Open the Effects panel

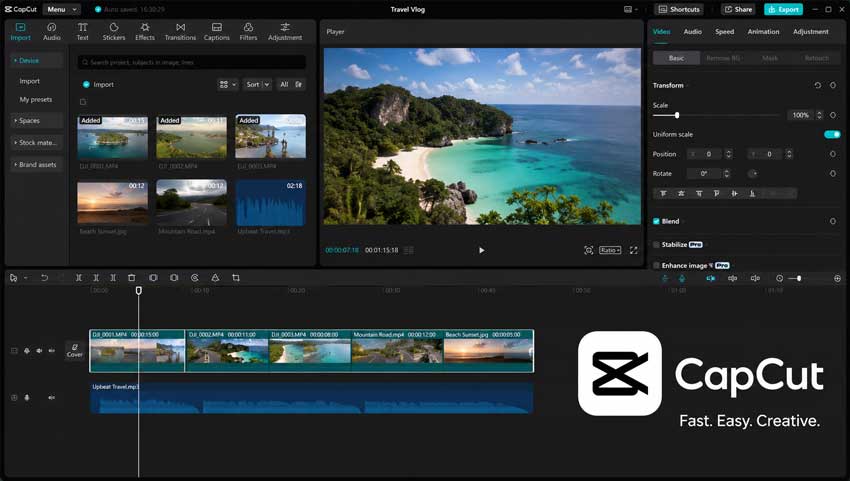[145, 31]
